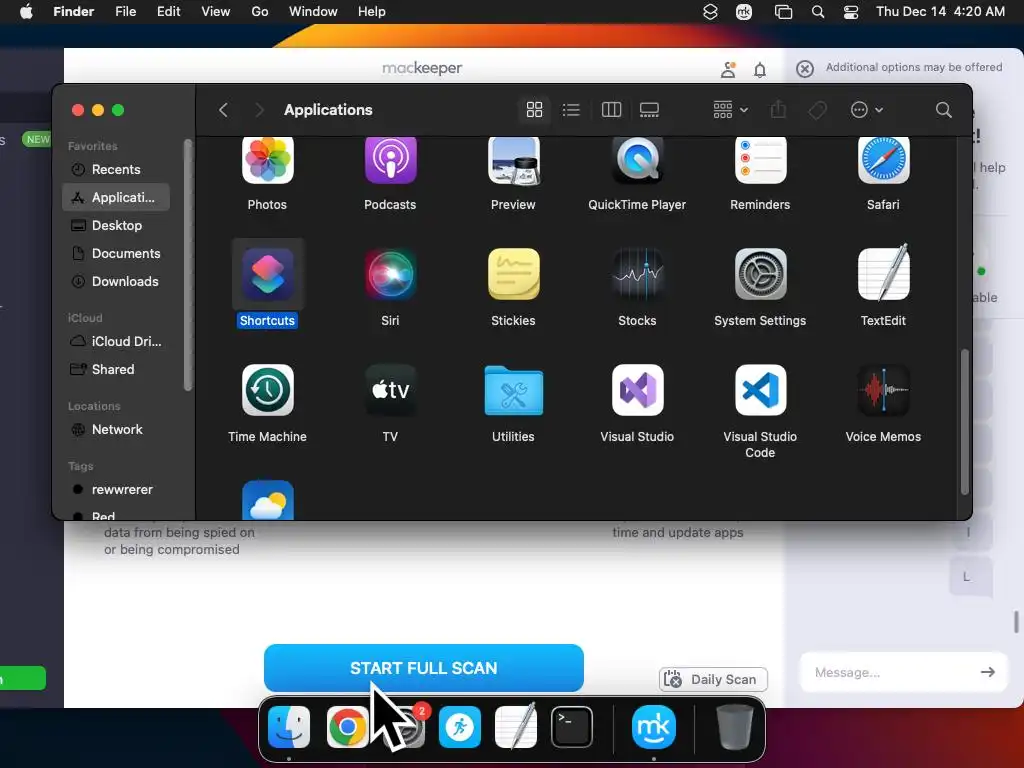The width and height of the screenshot is (1024, 768).
Task: Select the Voice Memos app icon
Action: pos(883,390)
